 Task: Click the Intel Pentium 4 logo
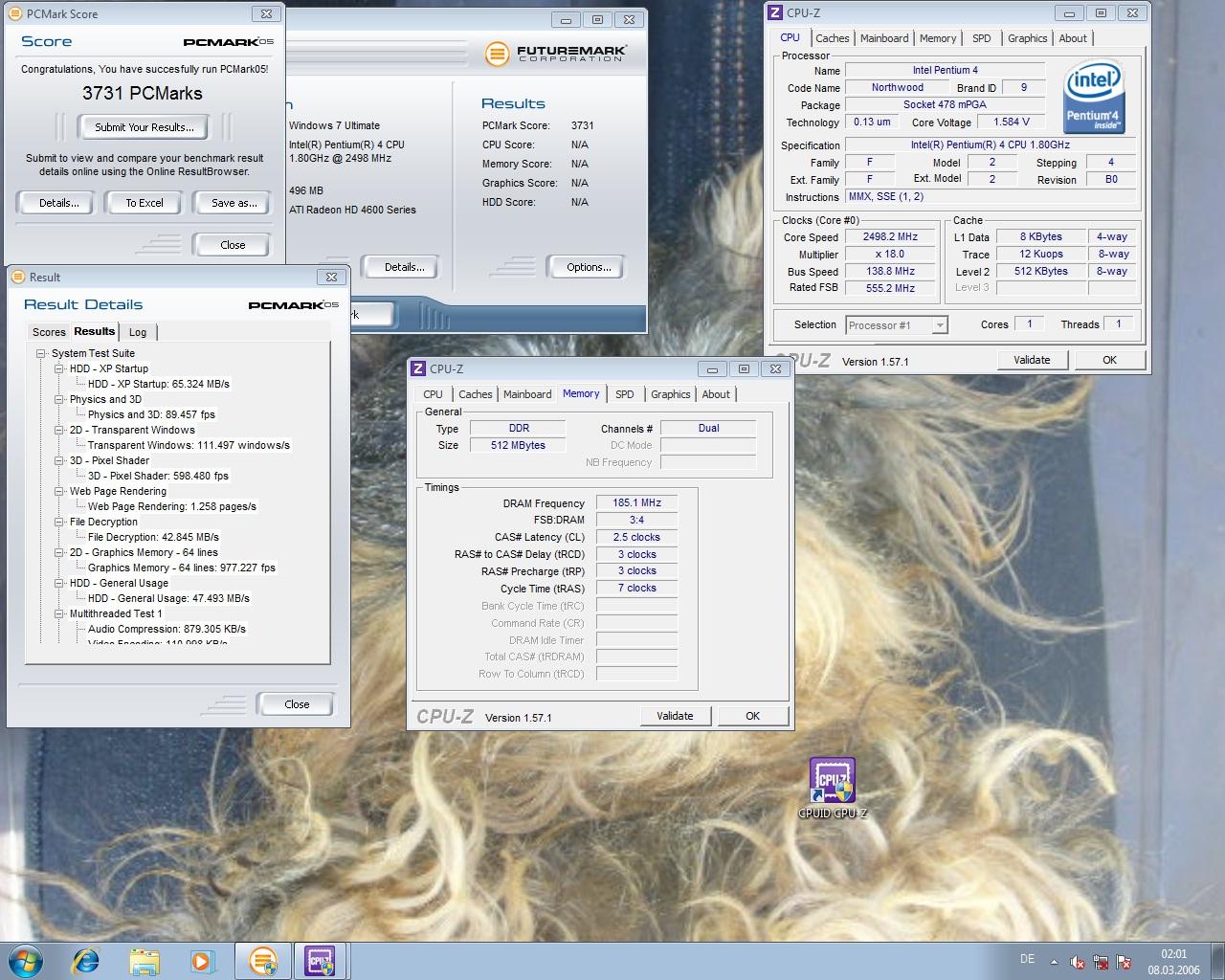(x=1094, y=98)
